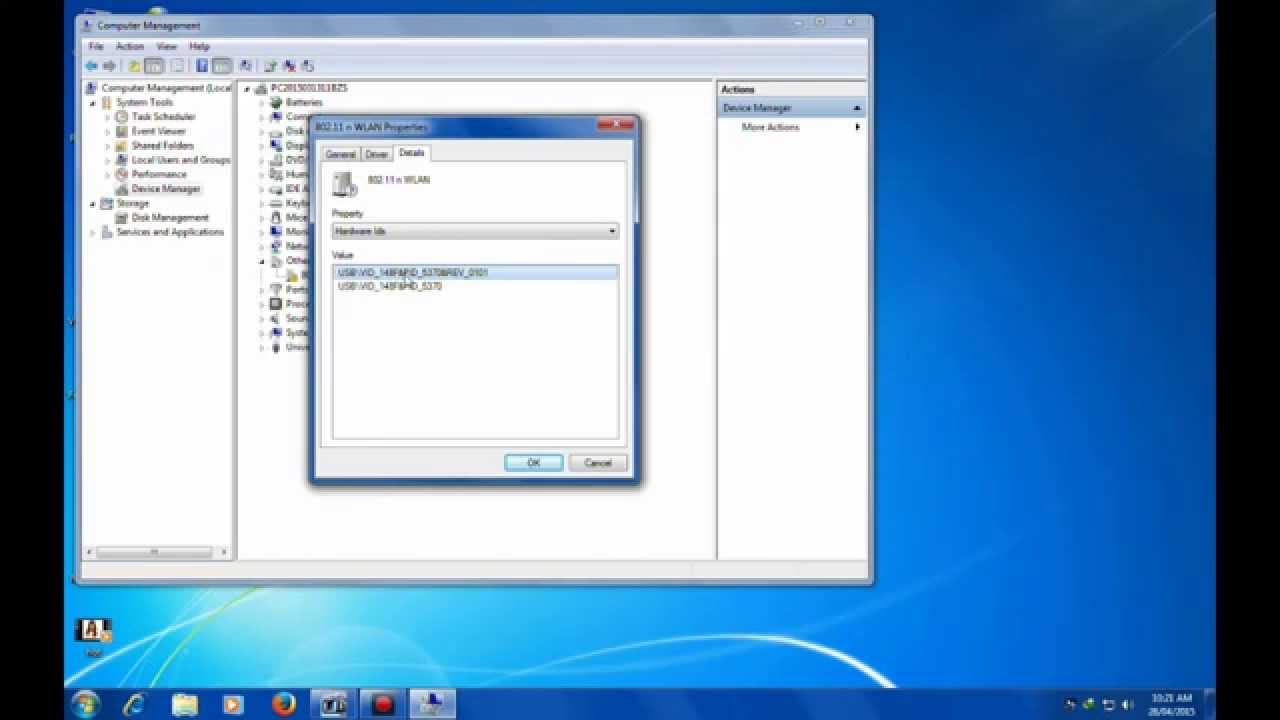Click the console tree scrollbar right arrow

(x=224, y=552)
